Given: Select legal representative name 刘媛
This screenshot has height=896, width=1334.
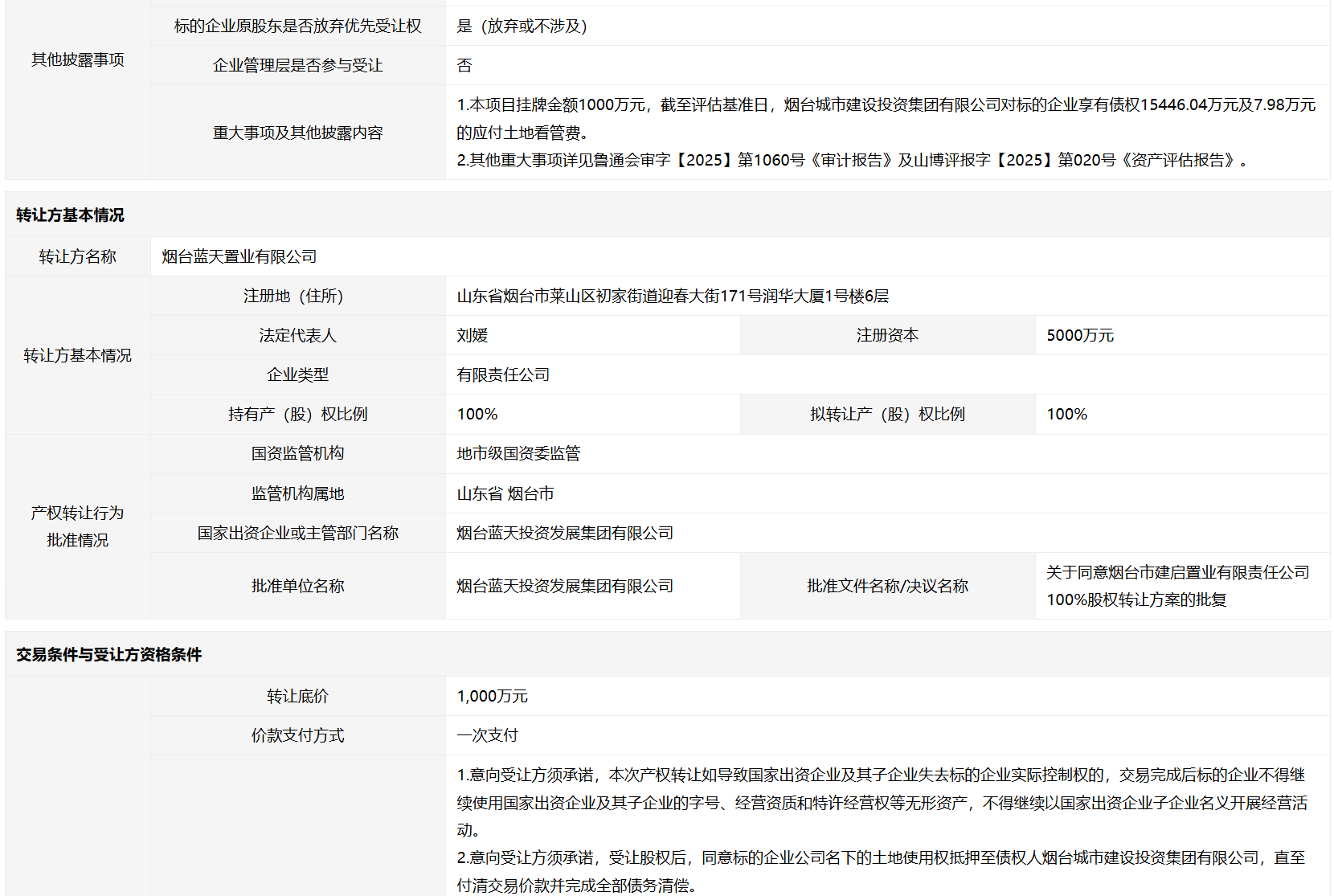Looking at the screenshot, I should [x=473, y=336].
